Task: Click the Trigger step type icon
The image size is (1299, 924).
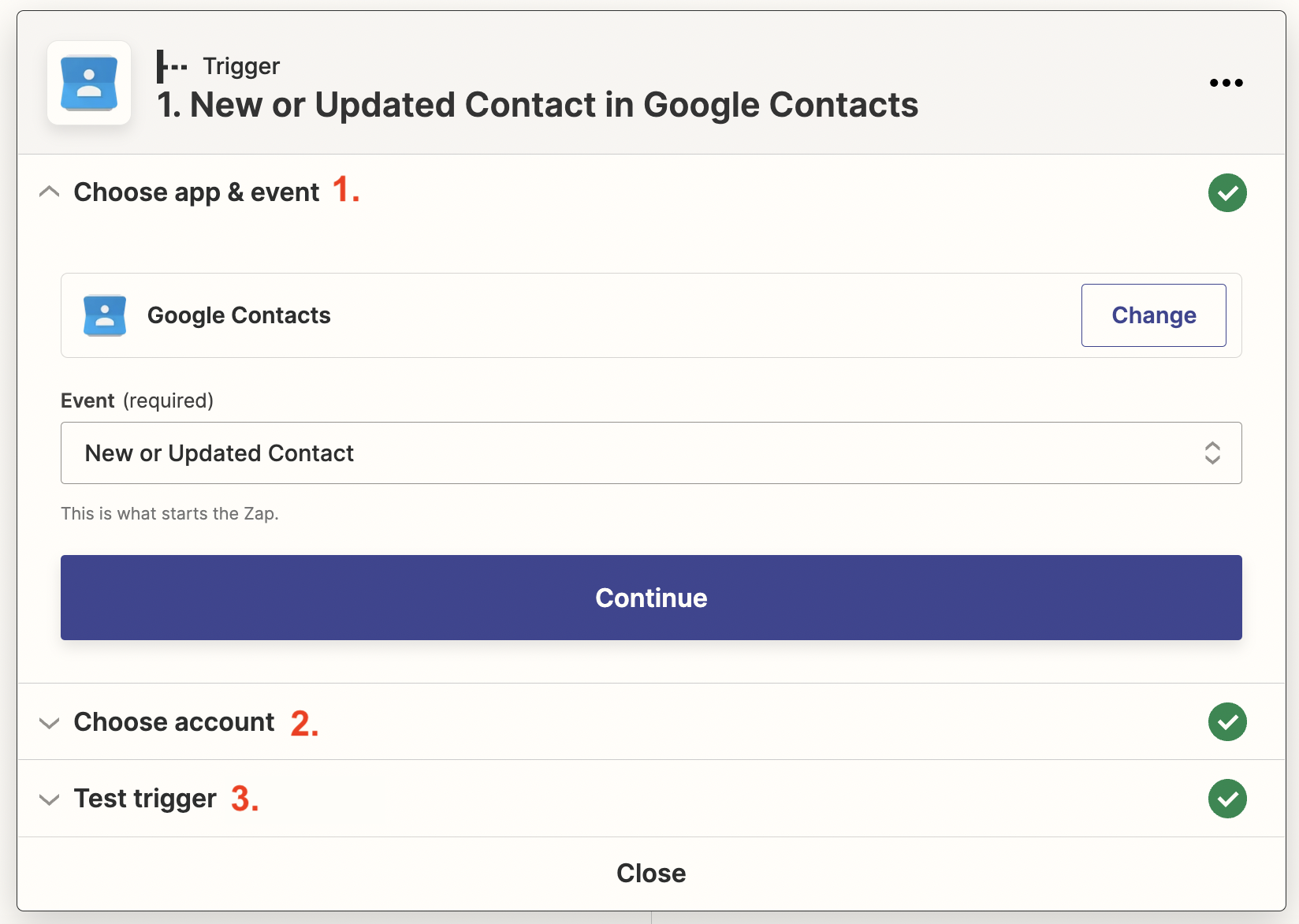Action: point(171,66)
